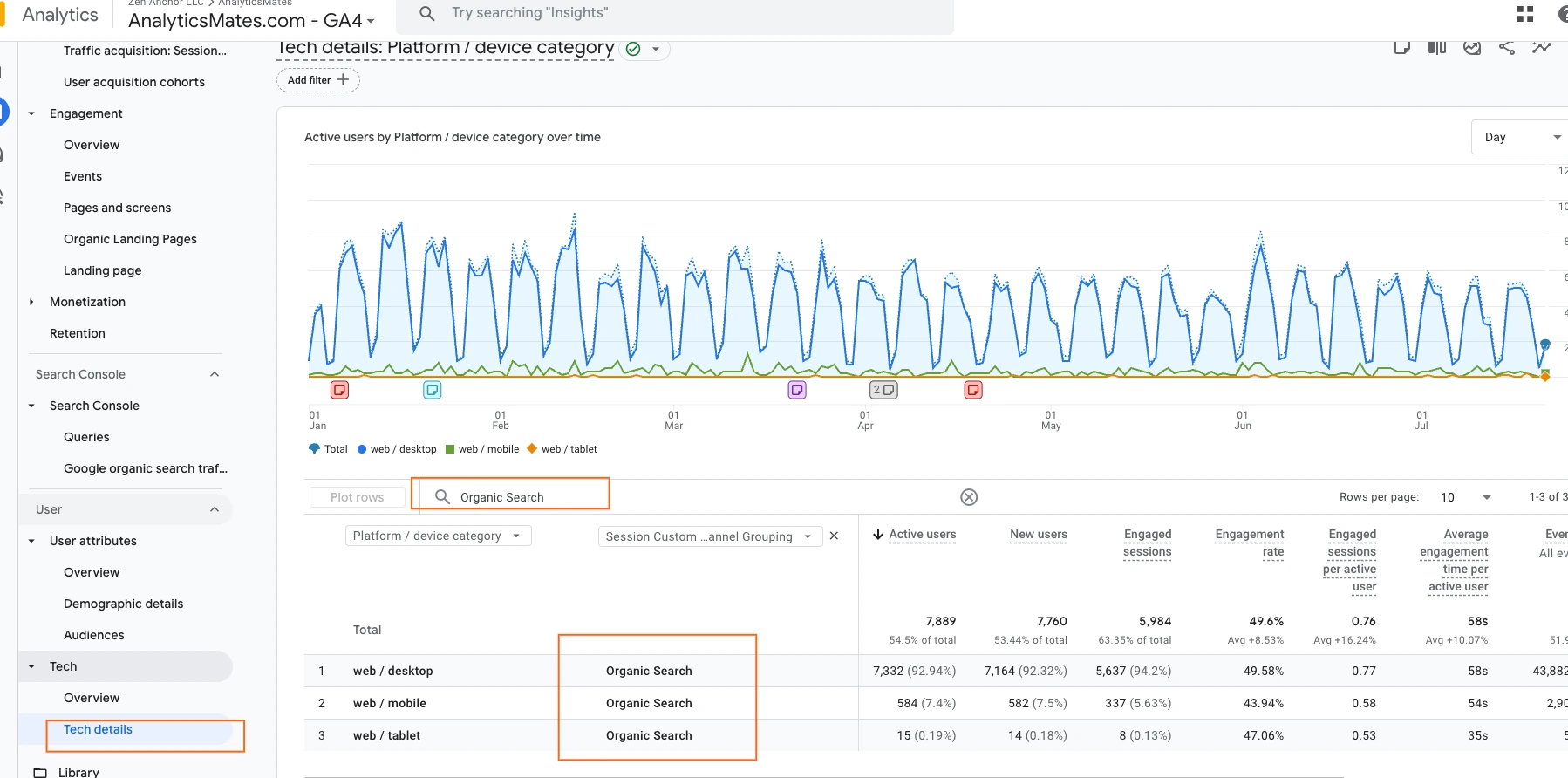Open the Rows per page dropdown
The width and height of the screenshot is (1568, 778).
click(1466, 497)
